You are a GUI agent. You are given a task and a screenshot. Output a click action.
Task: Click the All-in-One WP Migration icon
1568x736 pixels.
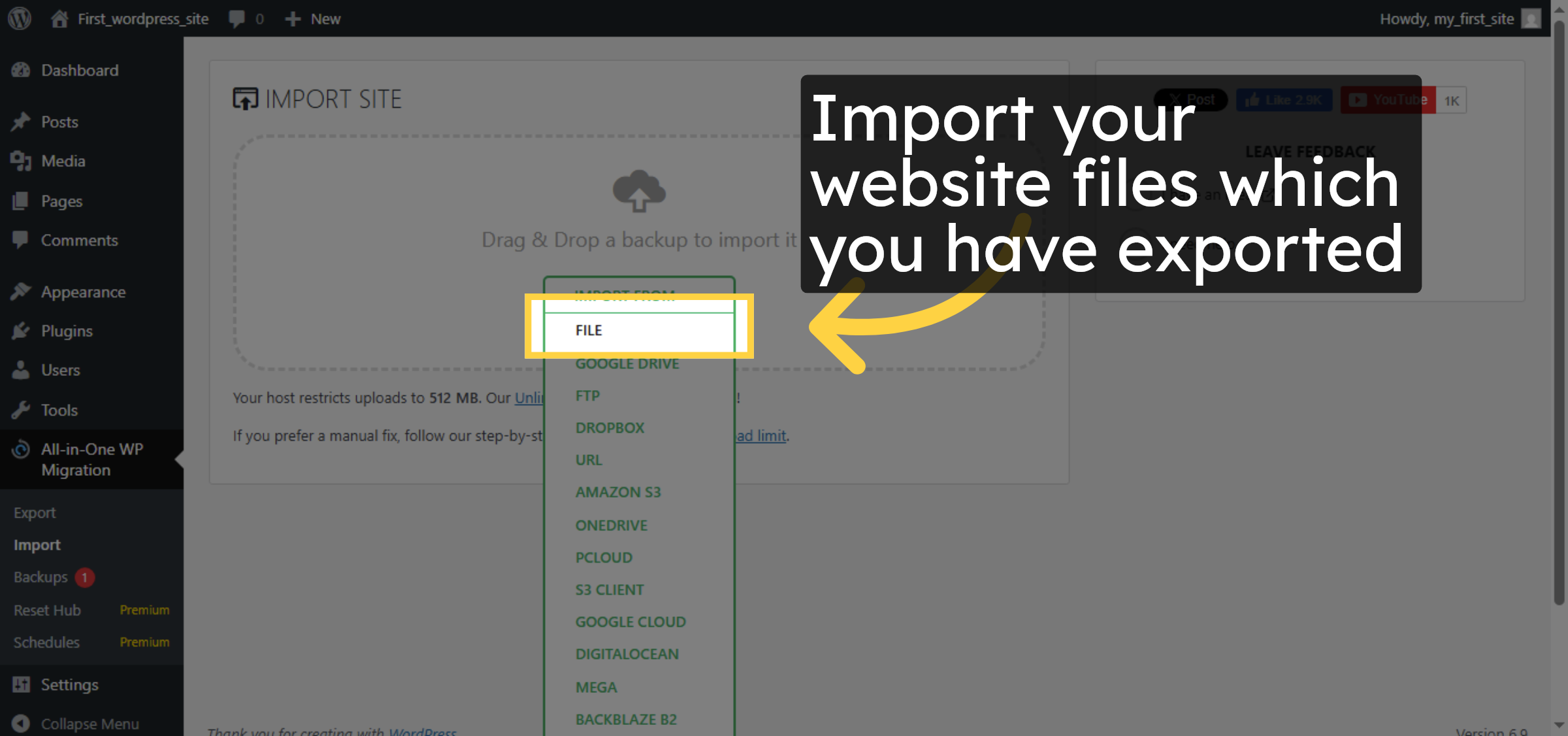pos(21,449)
